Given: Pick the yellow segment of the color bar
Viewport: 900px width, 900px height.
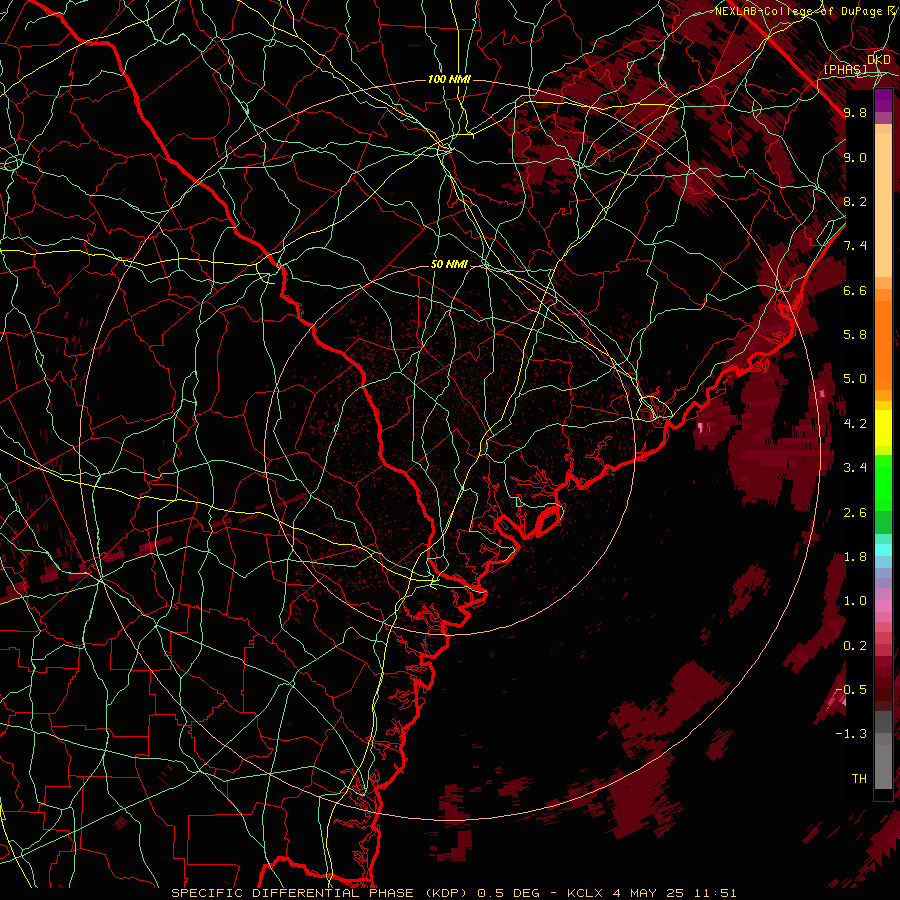Looking at the screenshot, I should pyautogui.click(x=883, y=428).
